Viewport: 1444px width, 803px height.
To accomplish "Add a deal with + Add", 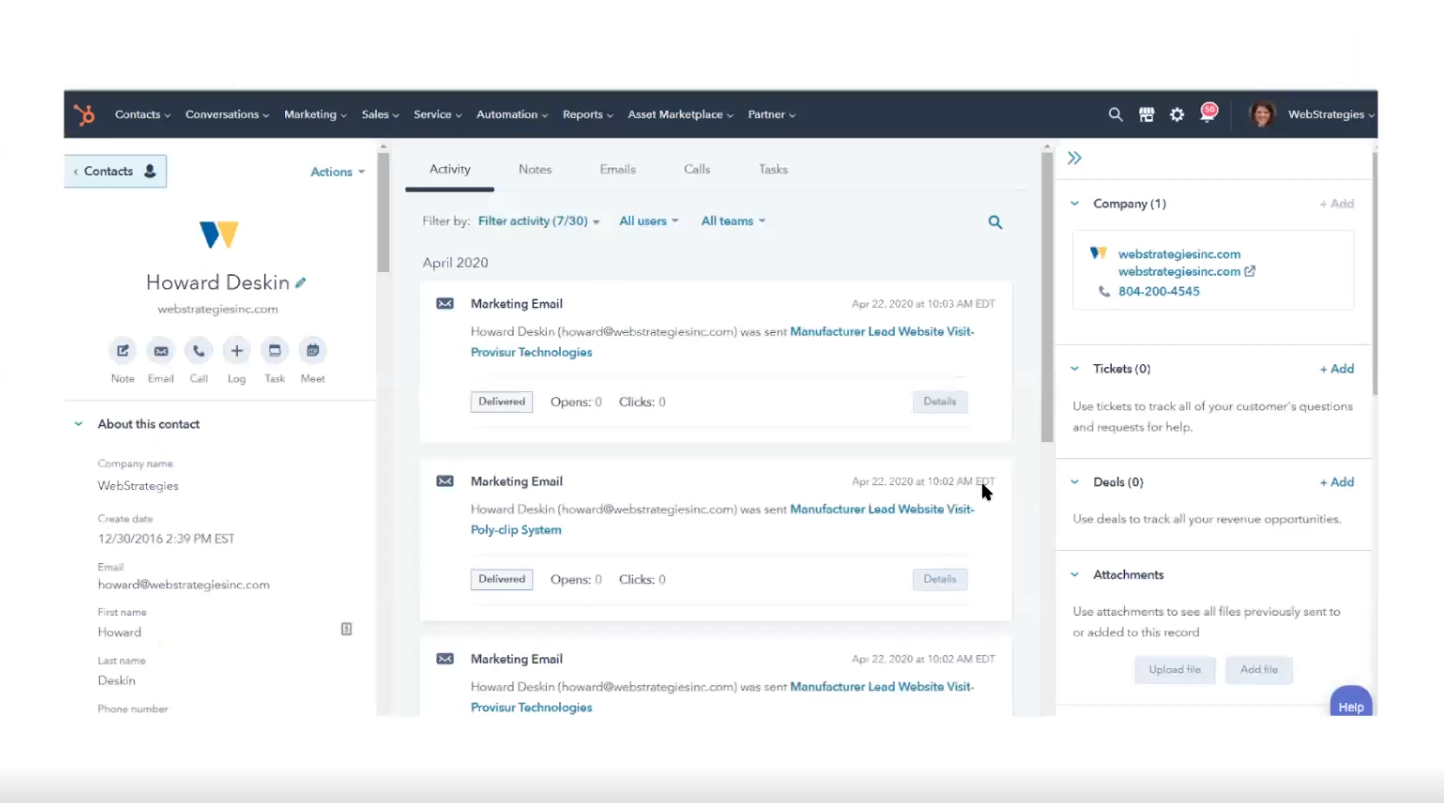I will coord(1337,482).
